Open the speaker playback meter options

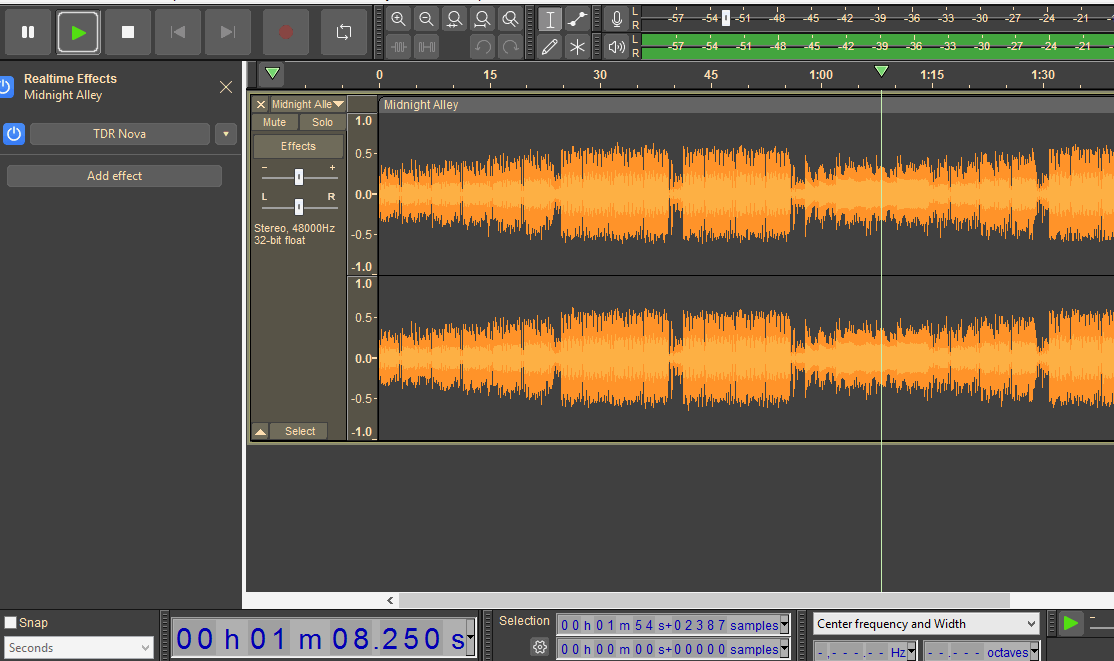coord(617,47)
